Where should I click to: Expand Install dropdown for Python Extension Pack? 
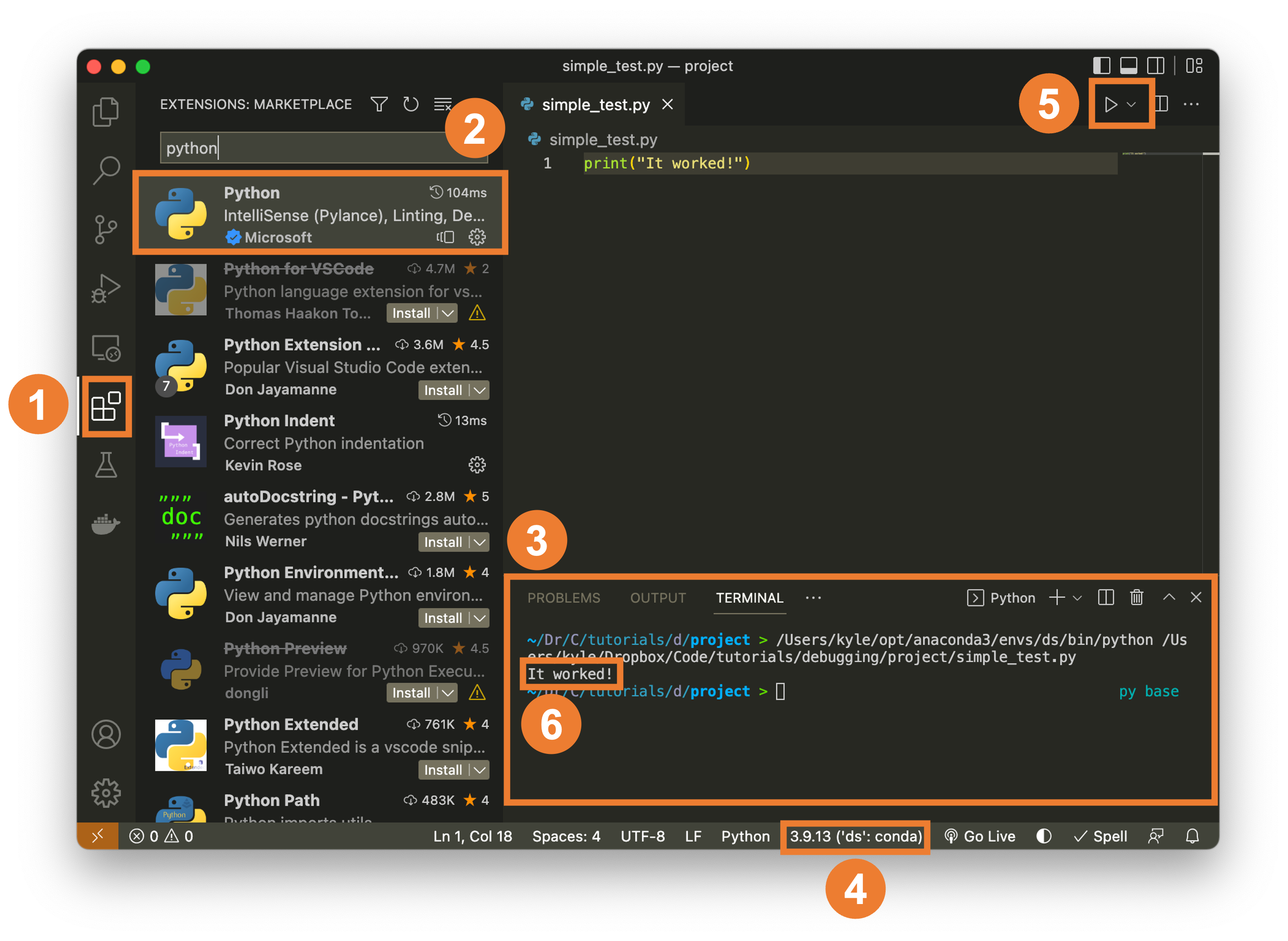click(x=480, y=390)
